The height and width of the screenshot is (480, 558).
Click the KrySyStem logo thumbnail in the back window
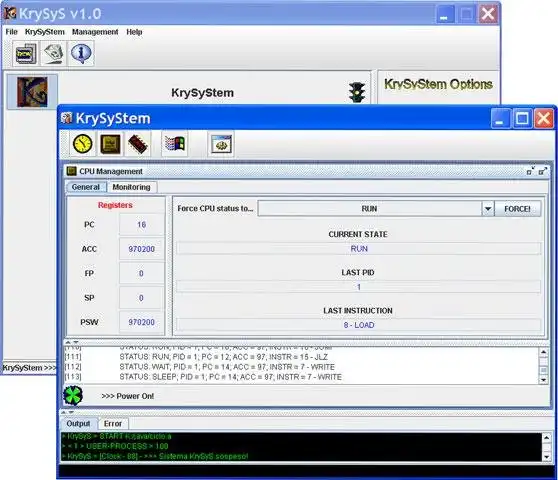pos(32,92)
